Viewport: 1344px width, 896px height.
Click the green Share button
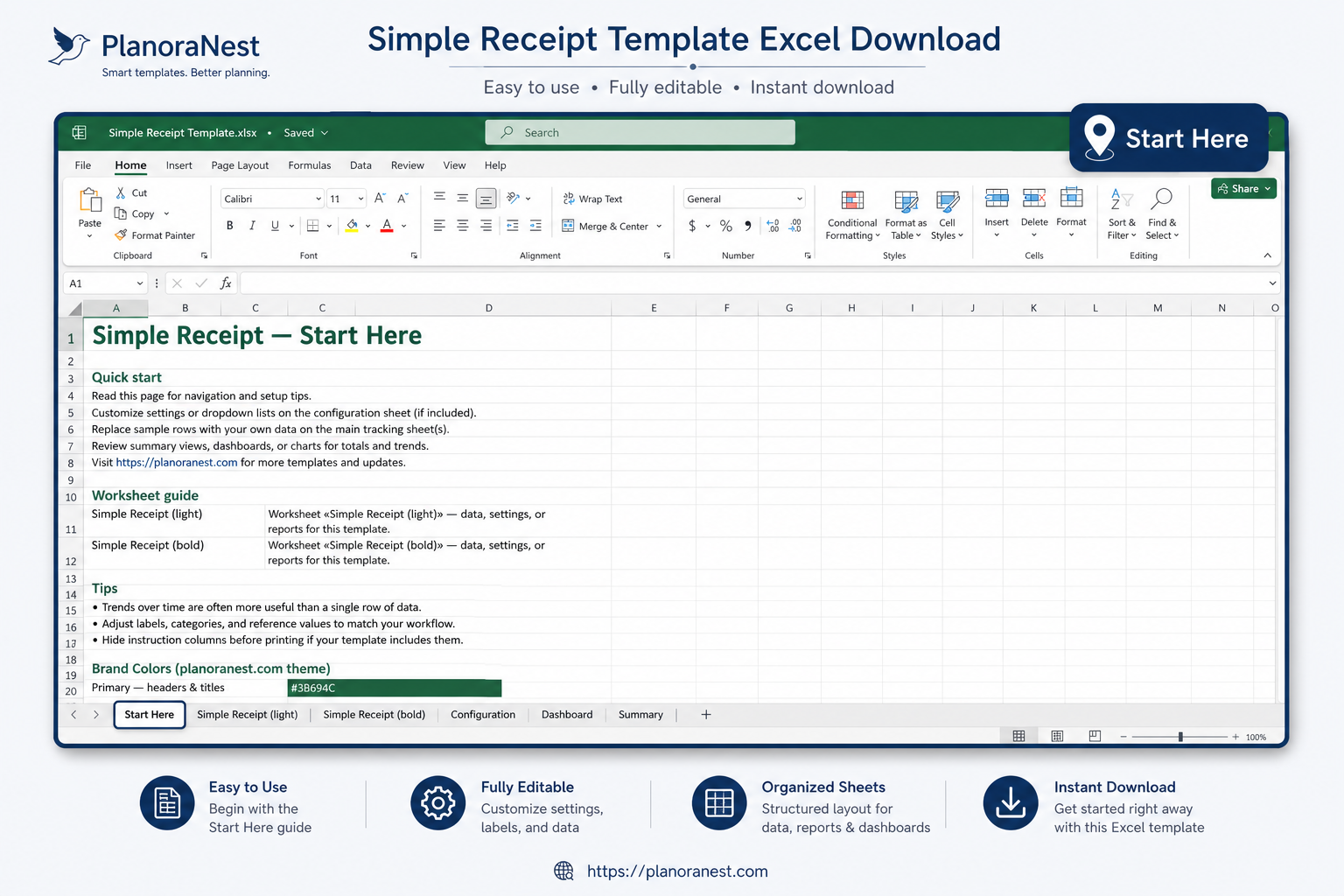1243,188
